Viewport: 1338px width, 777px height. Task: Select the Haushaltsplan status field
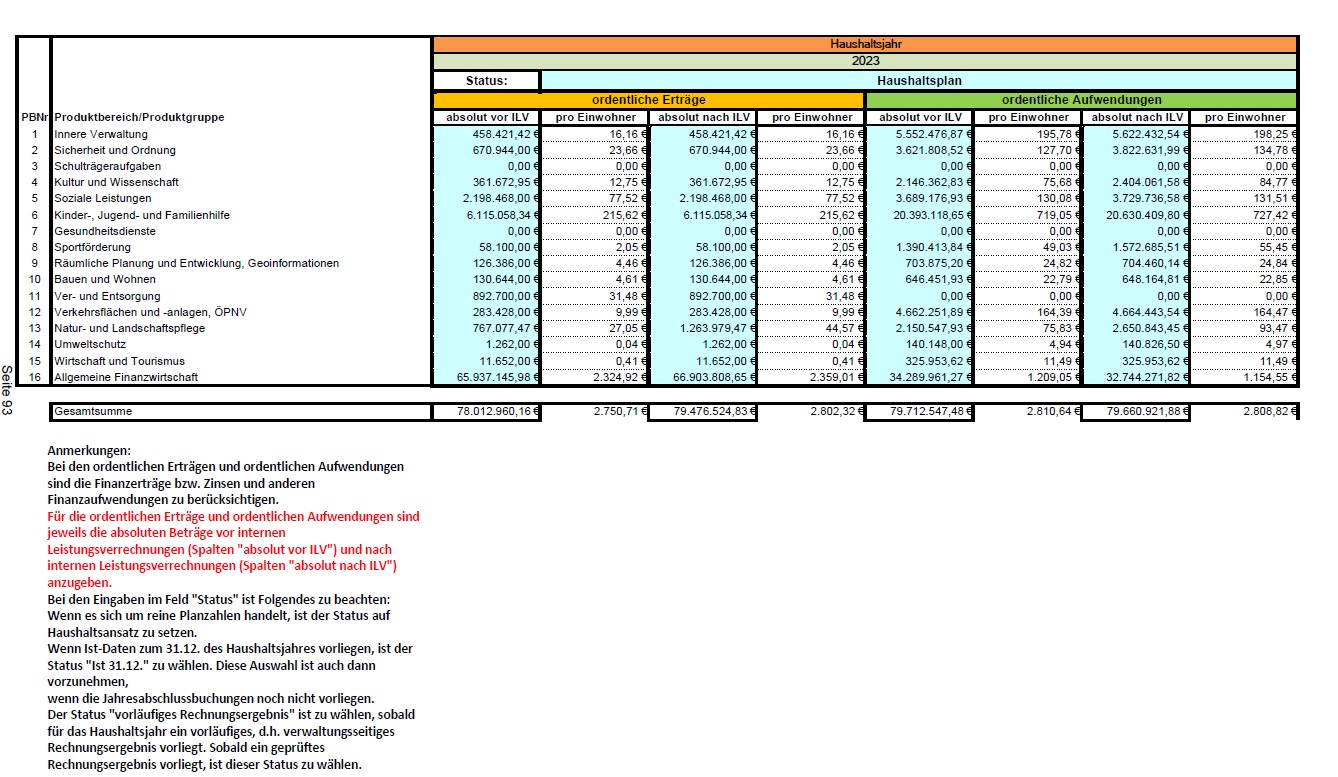tap(918, 81)
